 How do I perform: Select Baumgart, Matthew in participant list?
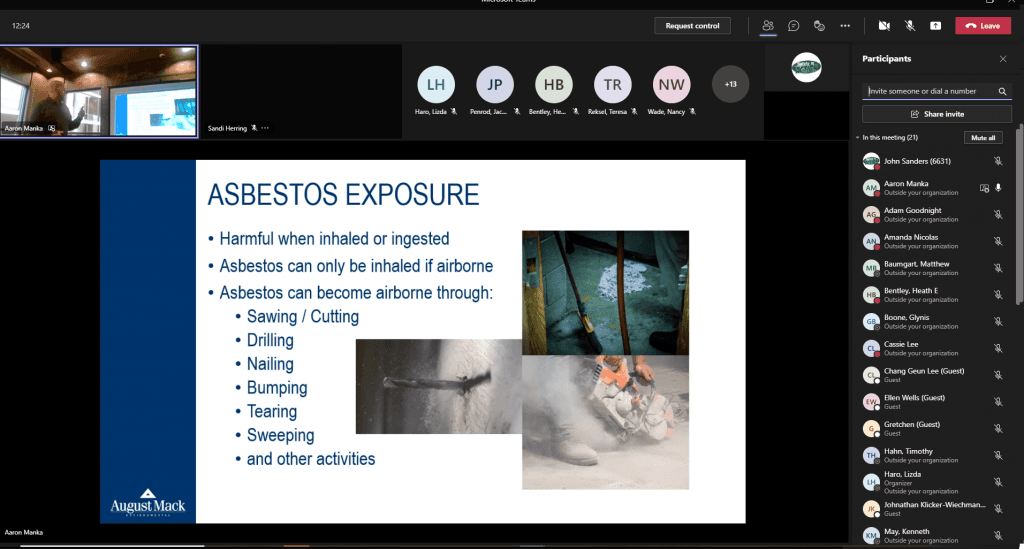(934, 268)
